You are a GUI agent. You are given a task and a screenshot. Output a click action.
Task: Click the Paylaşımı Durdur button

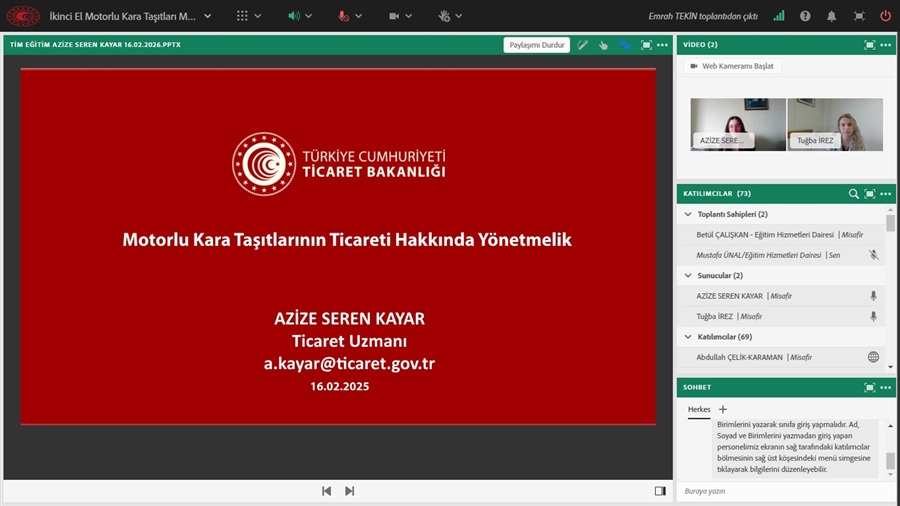click(x=538, y=45)
